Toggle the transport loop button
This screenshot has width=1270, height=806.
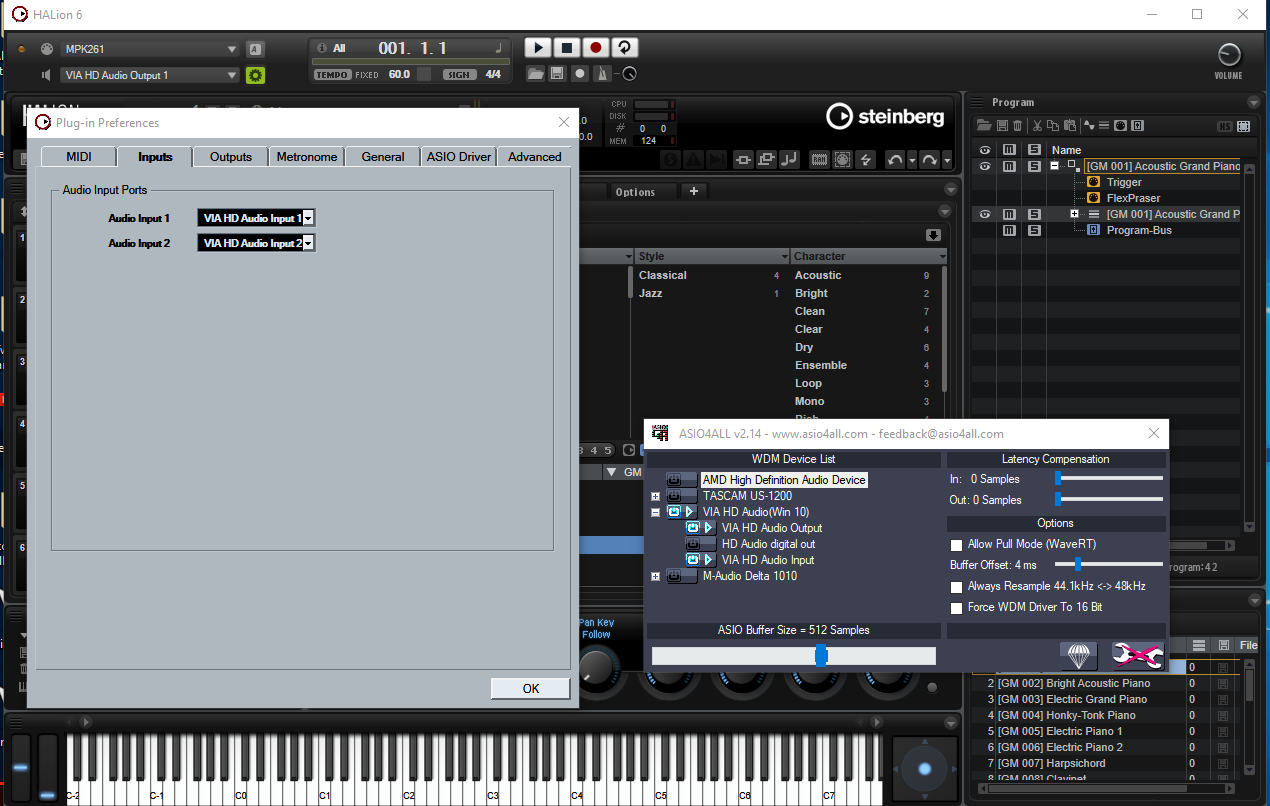pos(625,48)
